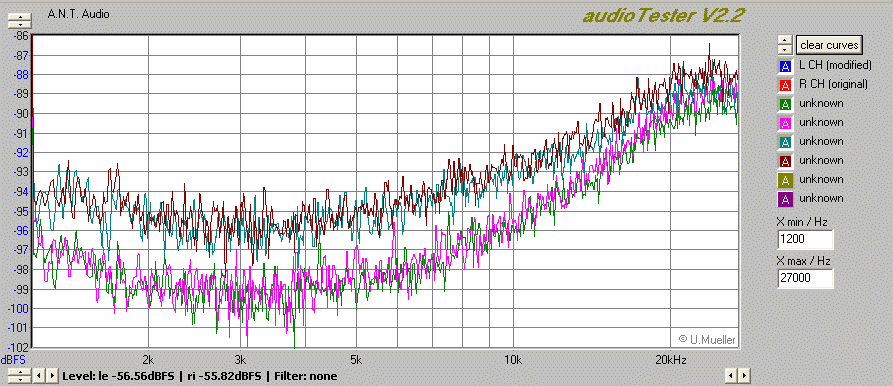Click the up arrow of the spinner beside clear curves

pyautogui.click(x=785, y=40)
